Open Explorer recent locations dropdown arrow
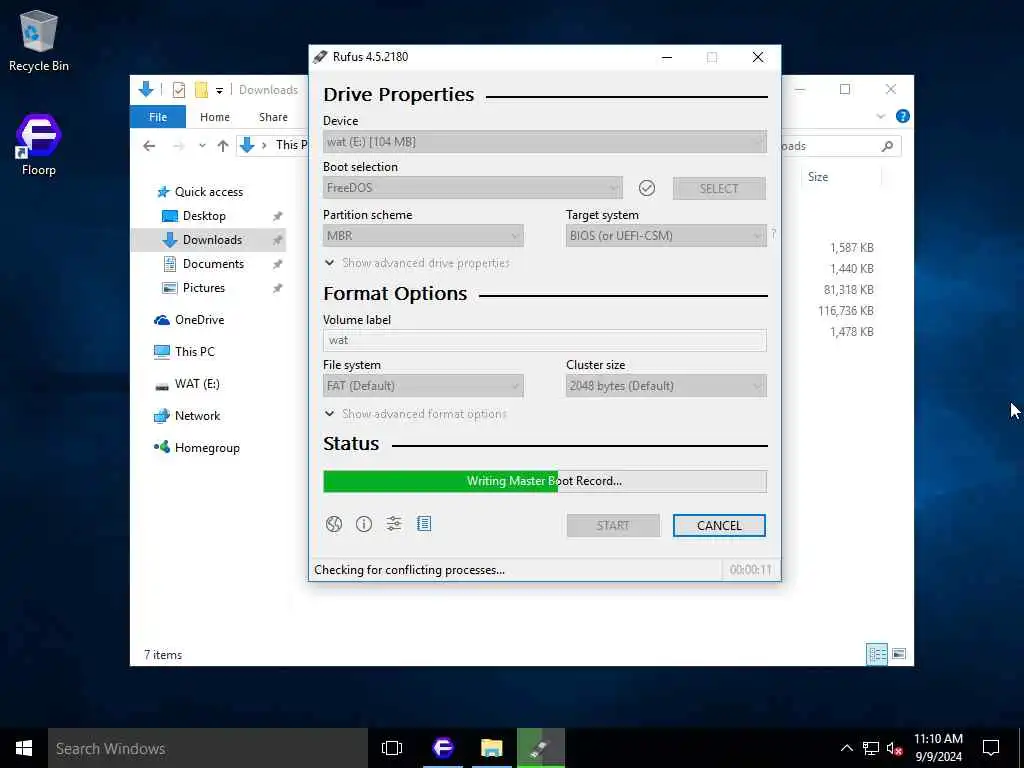 202,146
